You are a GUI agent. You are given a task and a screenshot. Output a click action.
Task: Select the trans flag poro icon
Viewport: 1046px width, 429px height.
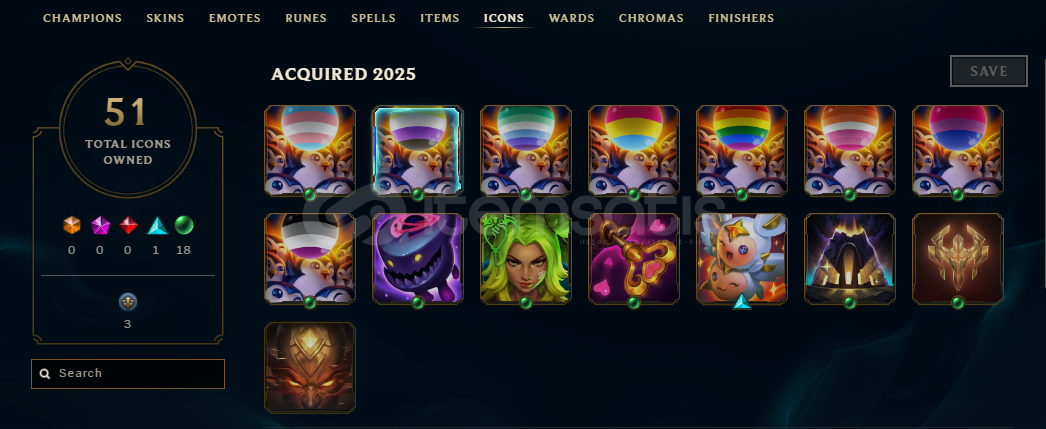310,151
